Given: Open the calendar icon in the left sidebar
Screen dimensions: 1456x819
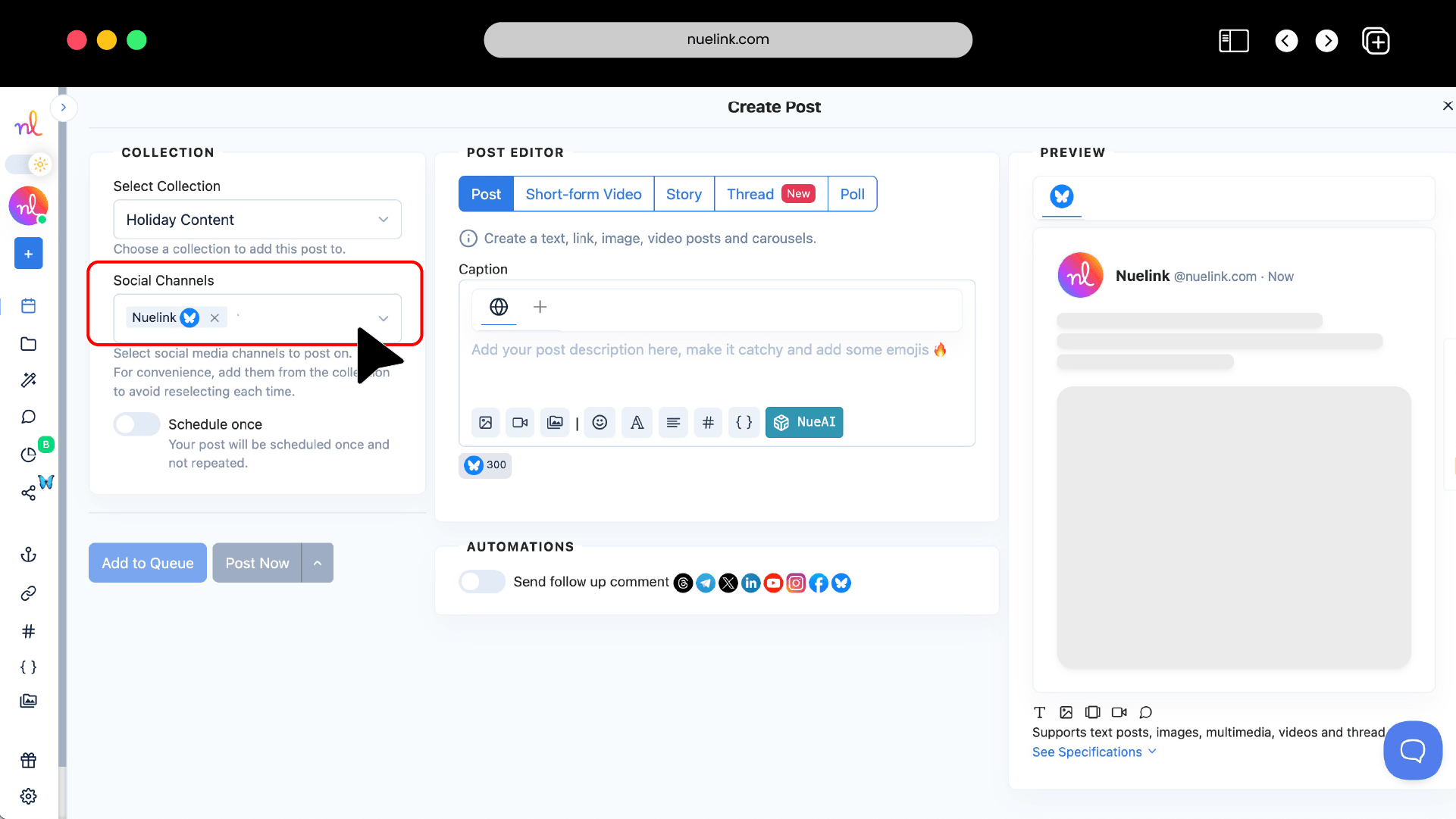Looking at the screenshot, I should [x=28, y=305].
